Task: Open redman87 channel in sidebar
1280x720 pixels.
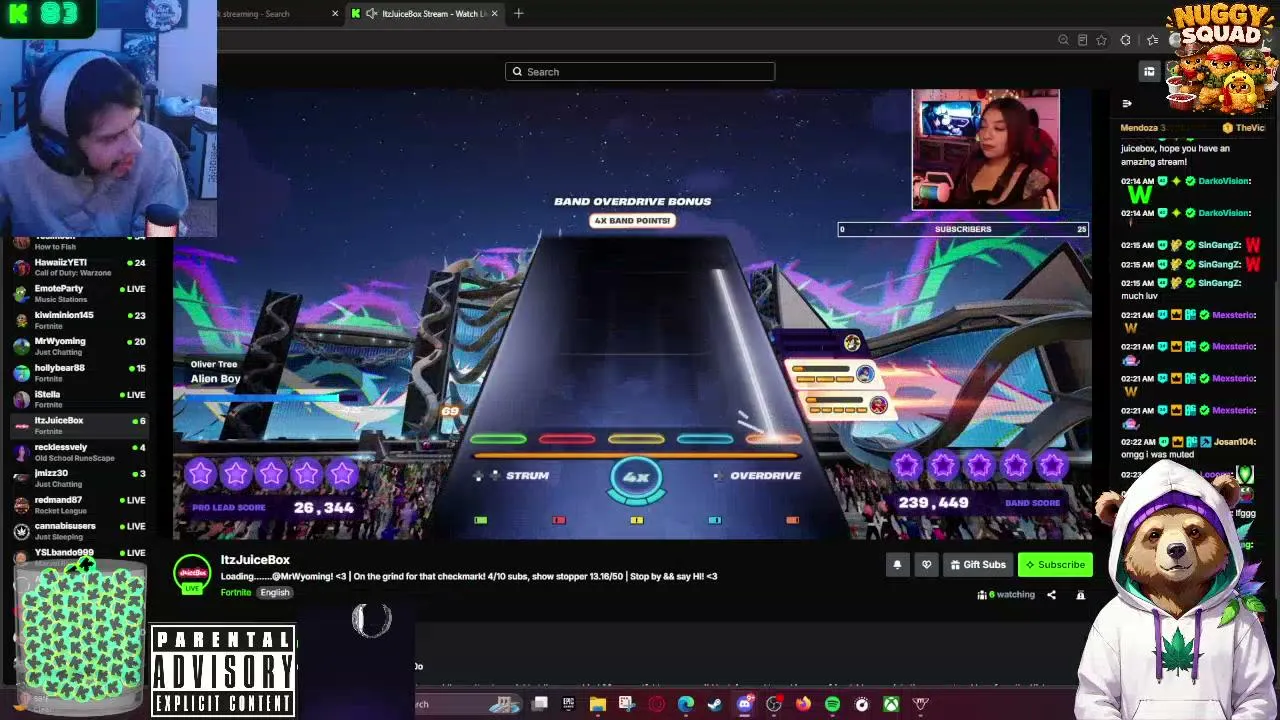Action: click(x=80, y=505)
